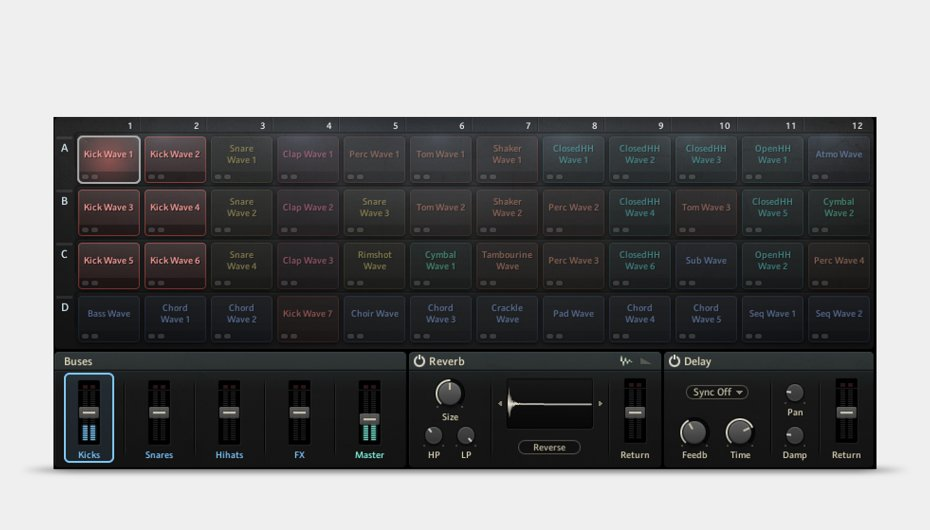The image size is (930, 530).
Task: Click row D label of pad grid
Action: pos(65,307)
